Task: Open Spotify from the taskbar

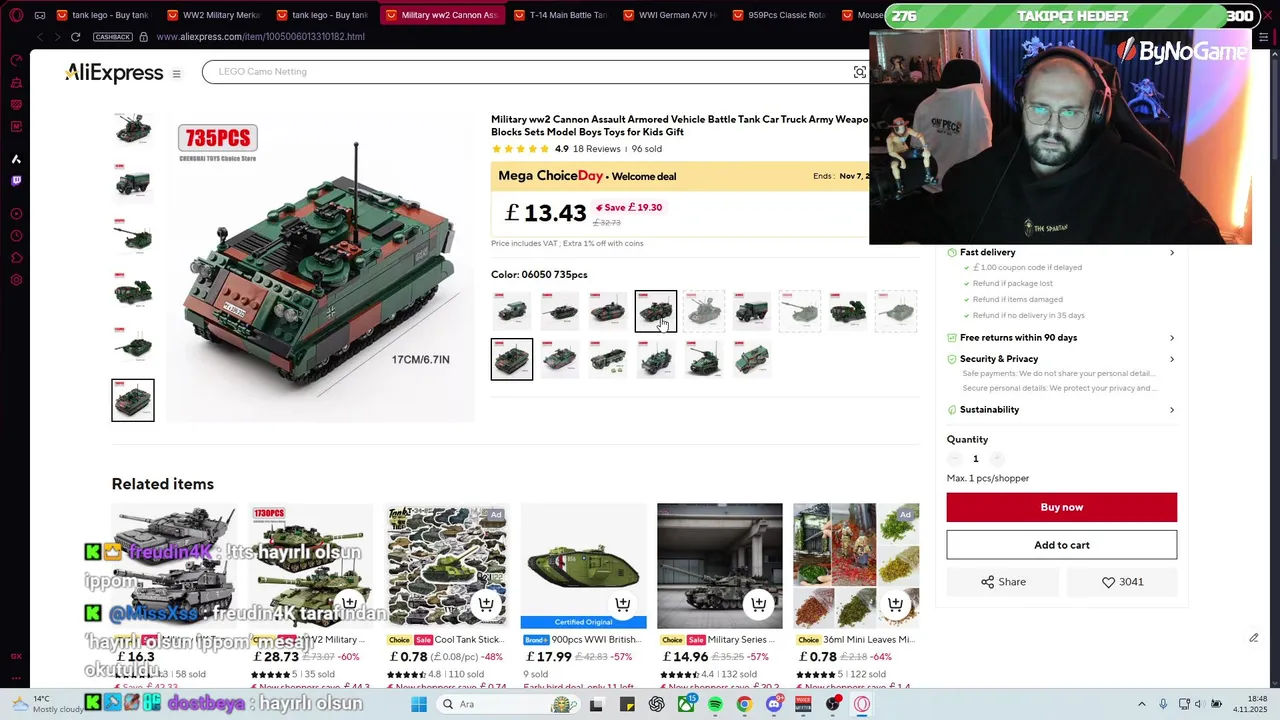Action: point(715,704)
